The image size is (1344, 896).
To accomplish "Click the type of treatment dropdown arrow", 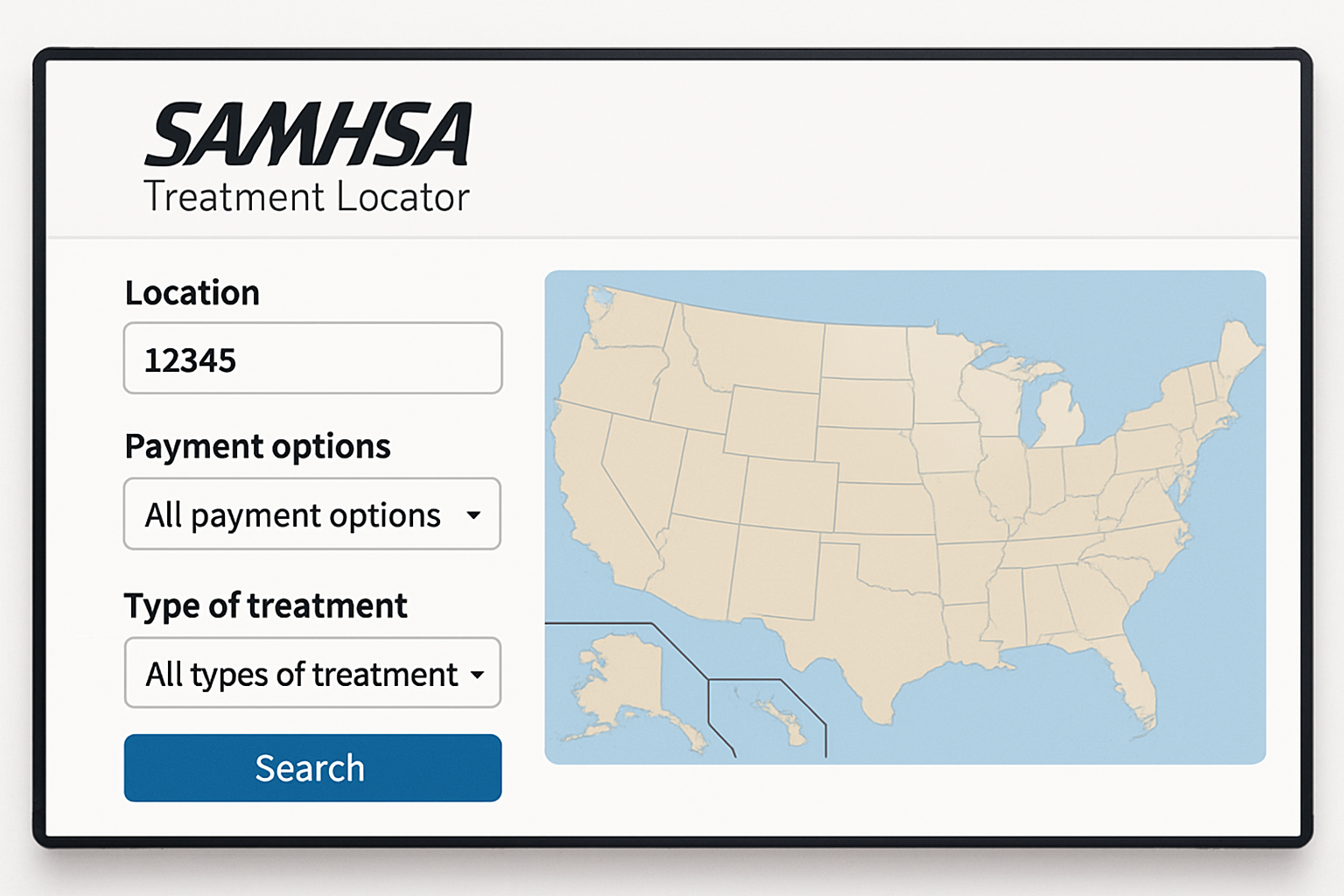I will (x=478, y=675).
